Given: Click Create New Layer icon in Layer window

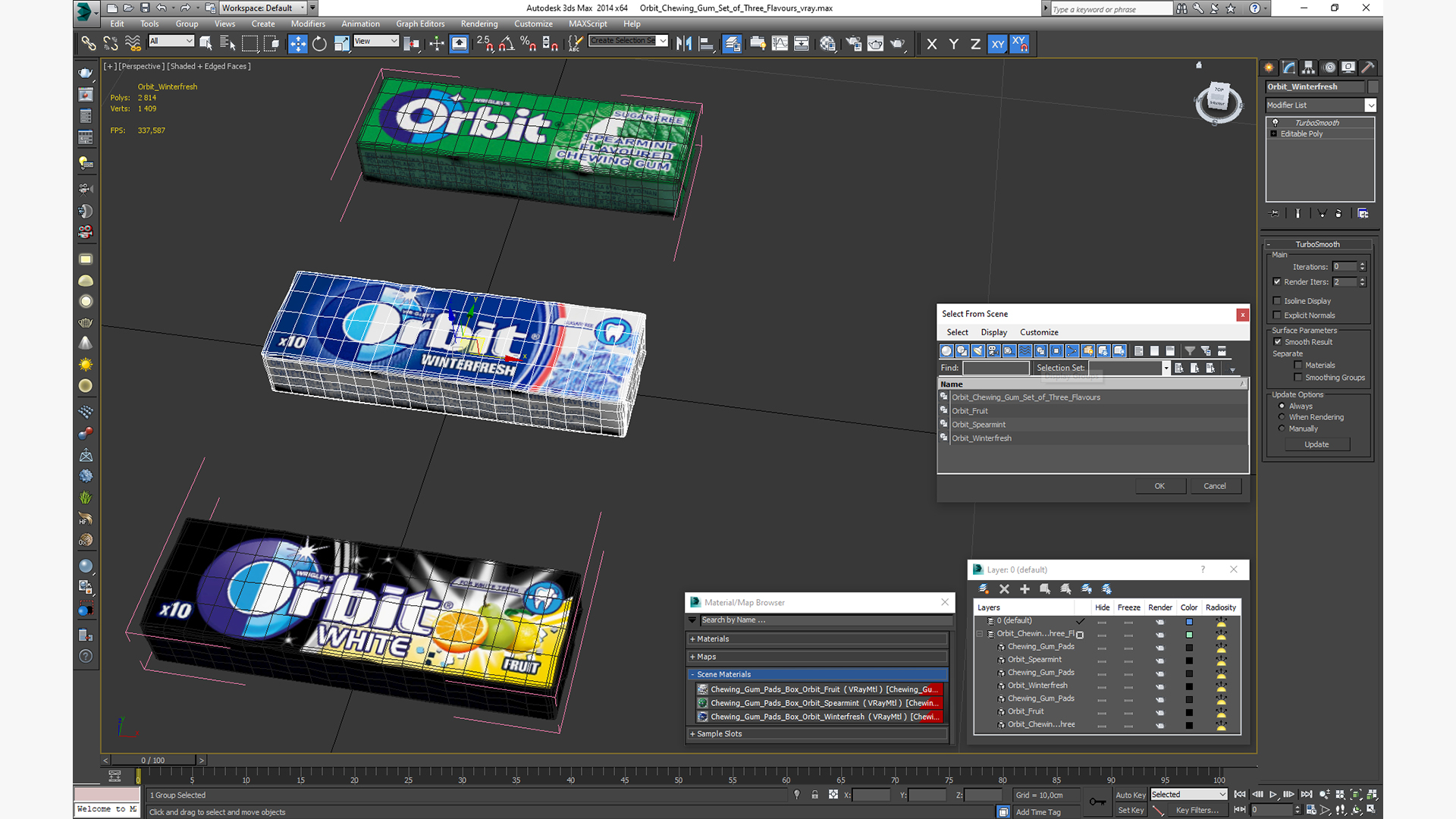Looking at the screenshot, I should (x=984, y=589).
